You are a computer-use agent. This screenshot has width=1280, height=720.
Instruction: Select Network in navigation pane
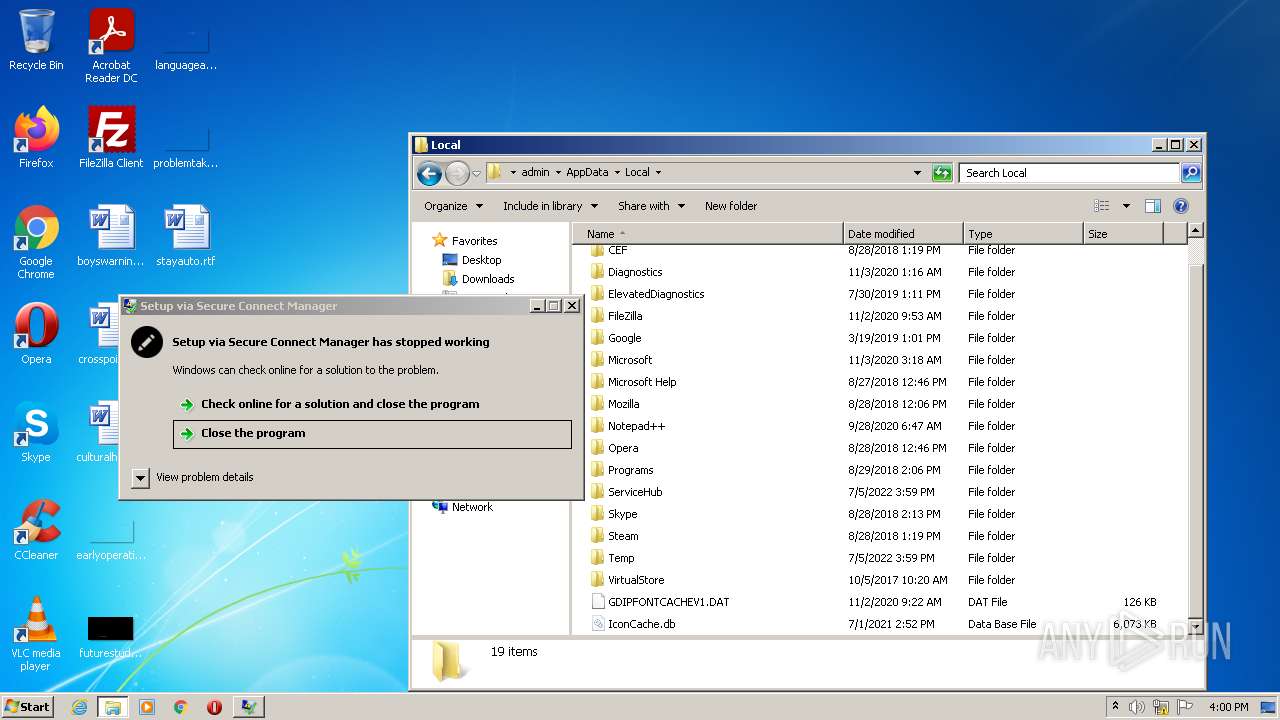click(x=472, y=507)
